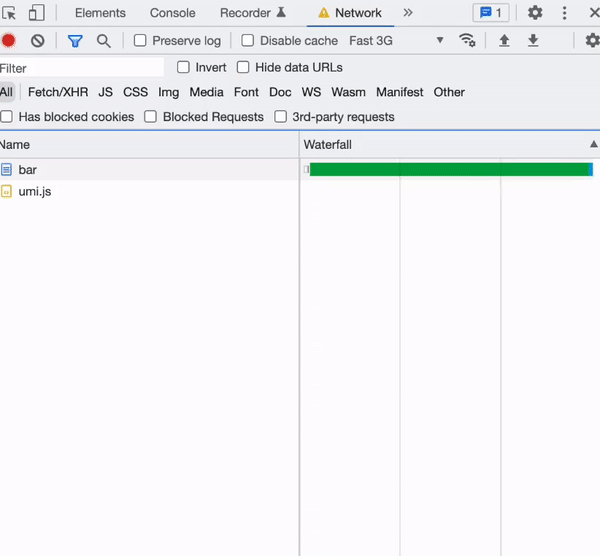Click the flask icon next to Recorder
This screenshot has height=556, width=600.
[x=281, y=12]
